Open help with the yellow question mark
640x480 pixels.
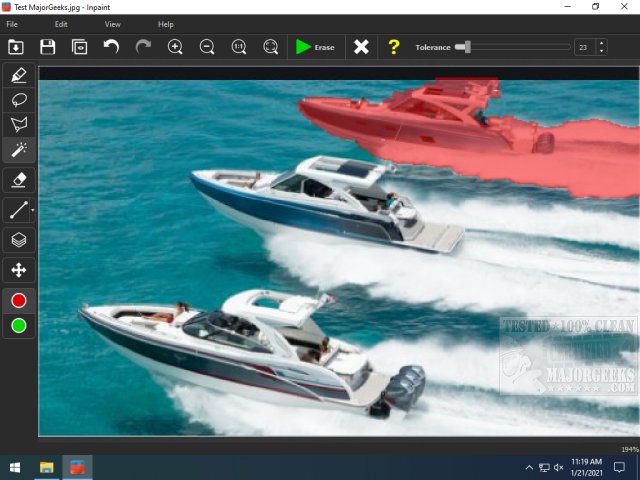pyautogui.click(x=393, y=47)
